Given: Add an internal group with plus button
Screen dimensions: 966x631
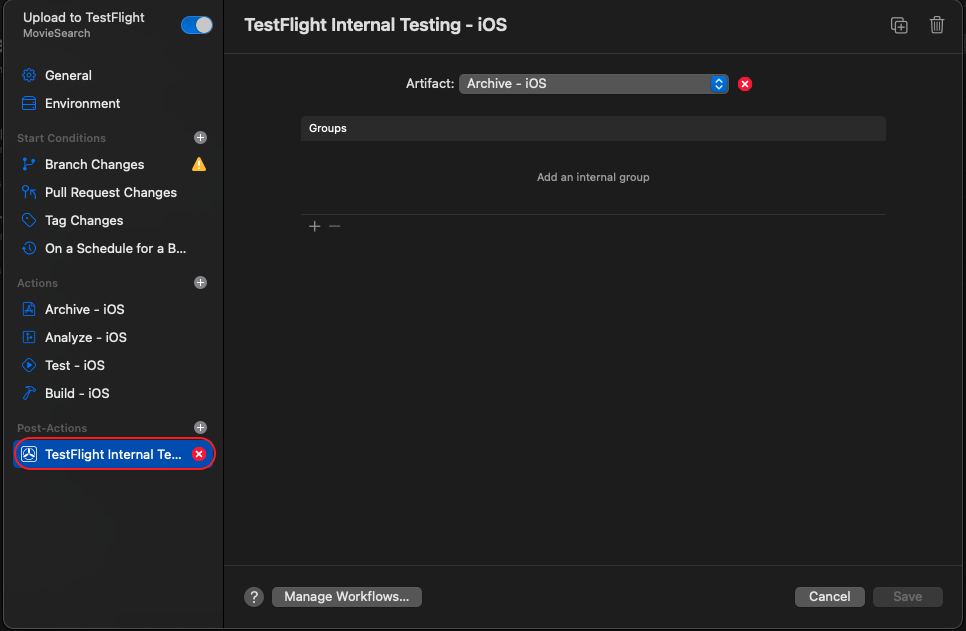Looking at the screenshot, I should 314,227.
